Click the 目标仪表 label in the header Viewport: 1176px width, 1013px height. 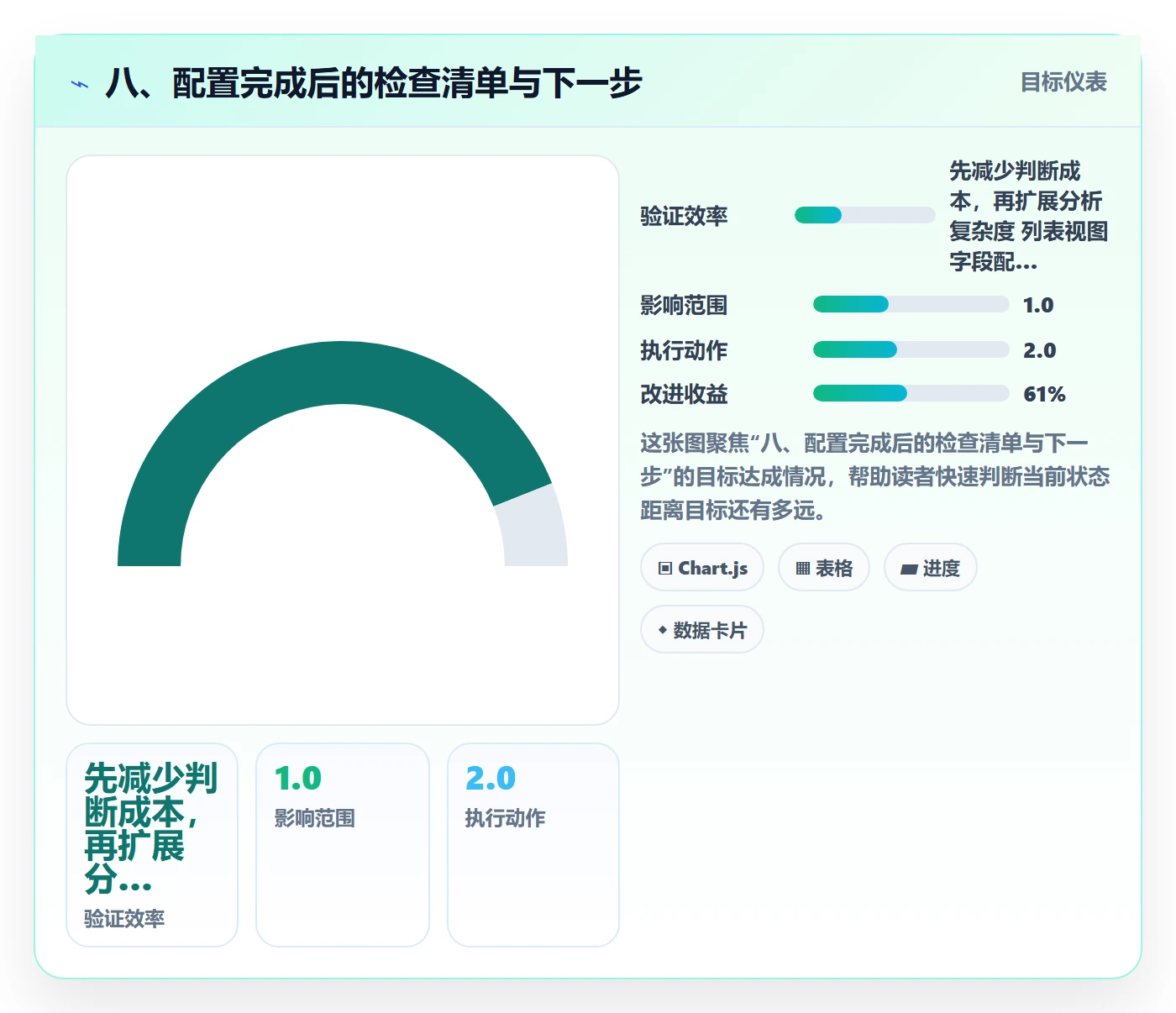click(x=1063, y=82)
